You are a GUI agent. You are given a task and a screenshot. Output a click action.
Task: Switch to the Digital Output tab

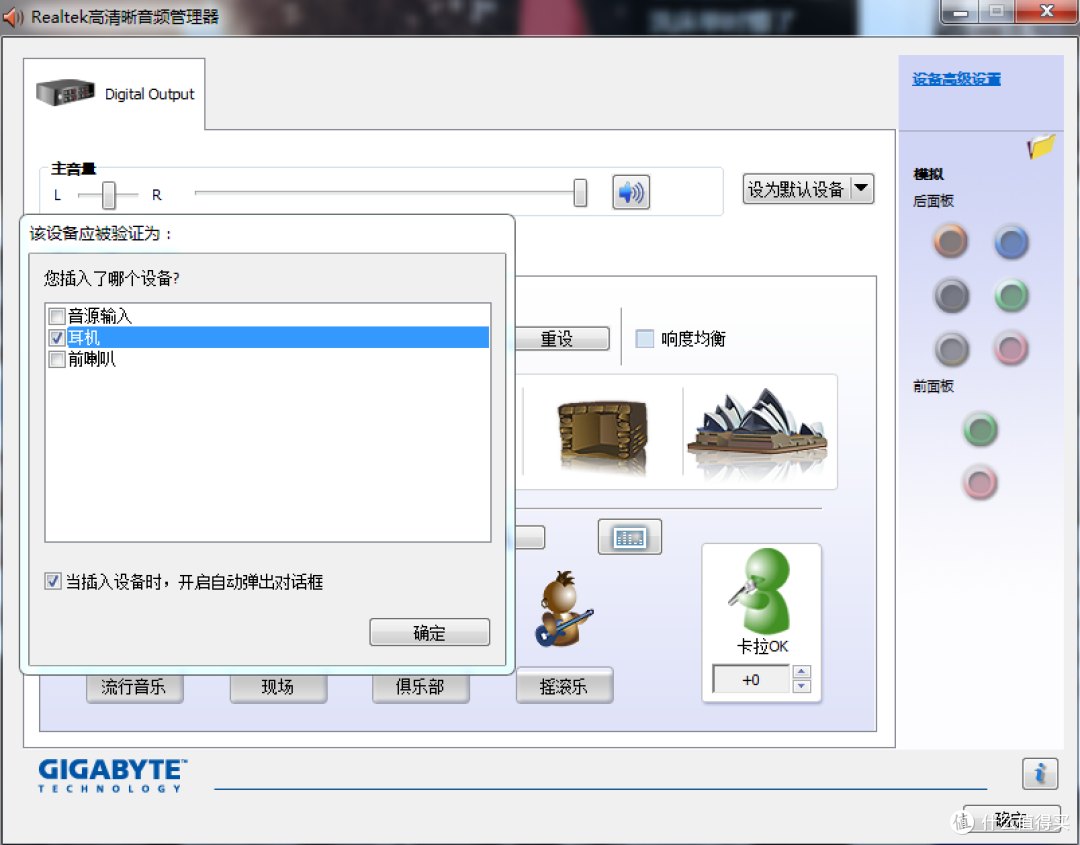point(114,94)
